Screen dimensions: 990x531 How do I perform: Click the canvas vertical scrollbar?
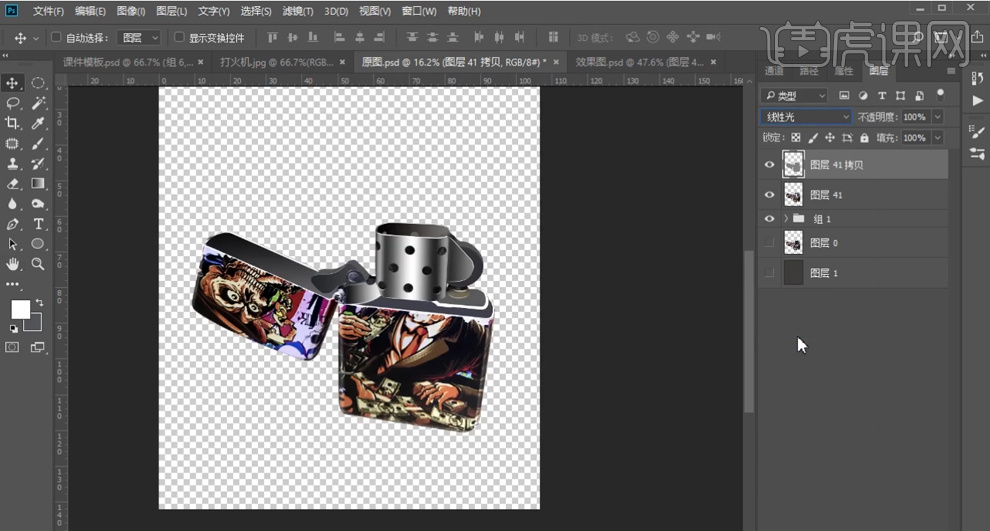749,331
